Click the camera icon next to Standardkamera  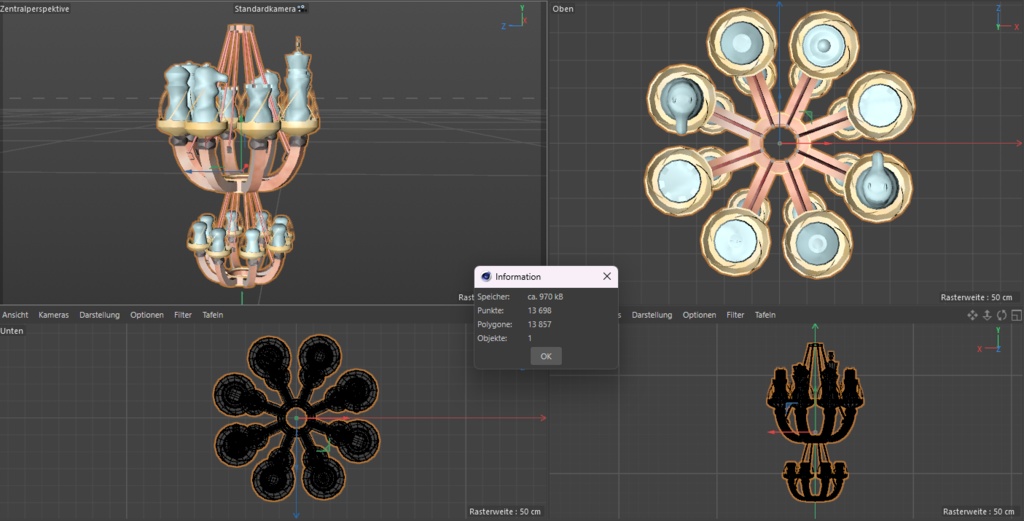coord(301,8)
